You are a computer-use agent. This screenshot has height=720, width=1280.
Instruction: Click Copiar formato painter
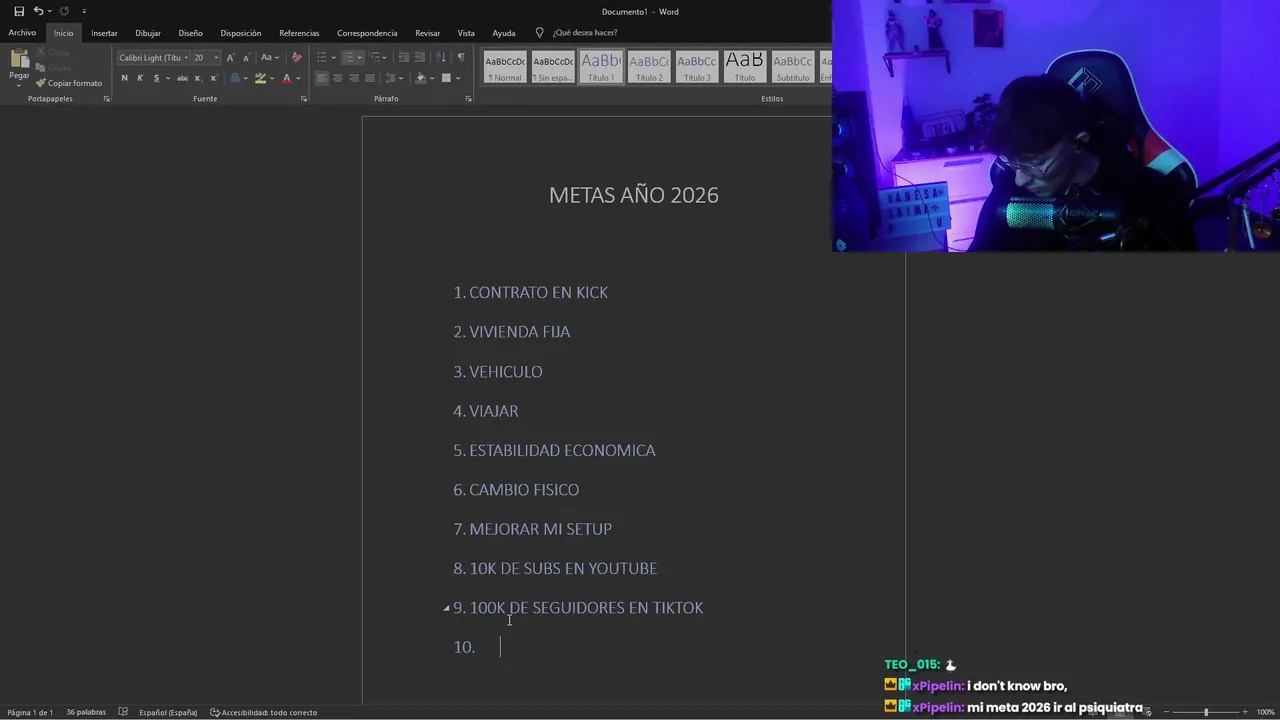point(69,83)
